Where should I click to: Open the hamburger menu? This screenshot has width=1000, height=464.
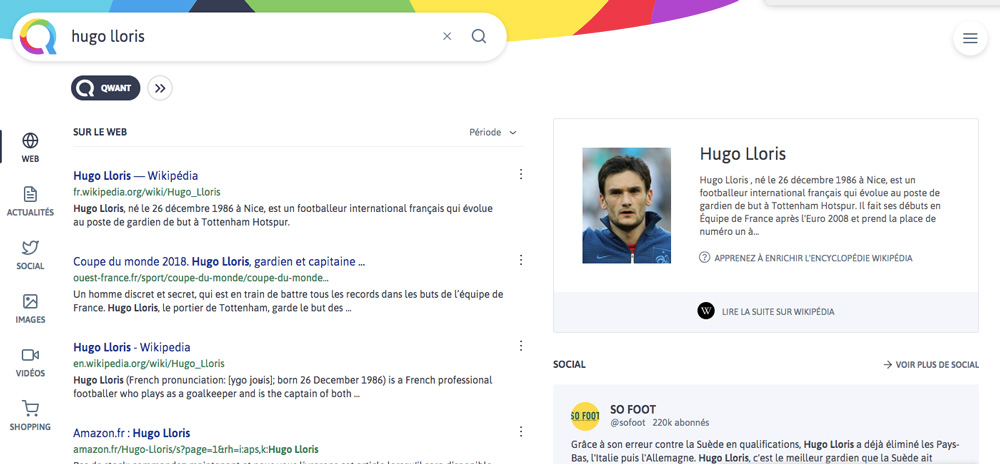(969, 39)
